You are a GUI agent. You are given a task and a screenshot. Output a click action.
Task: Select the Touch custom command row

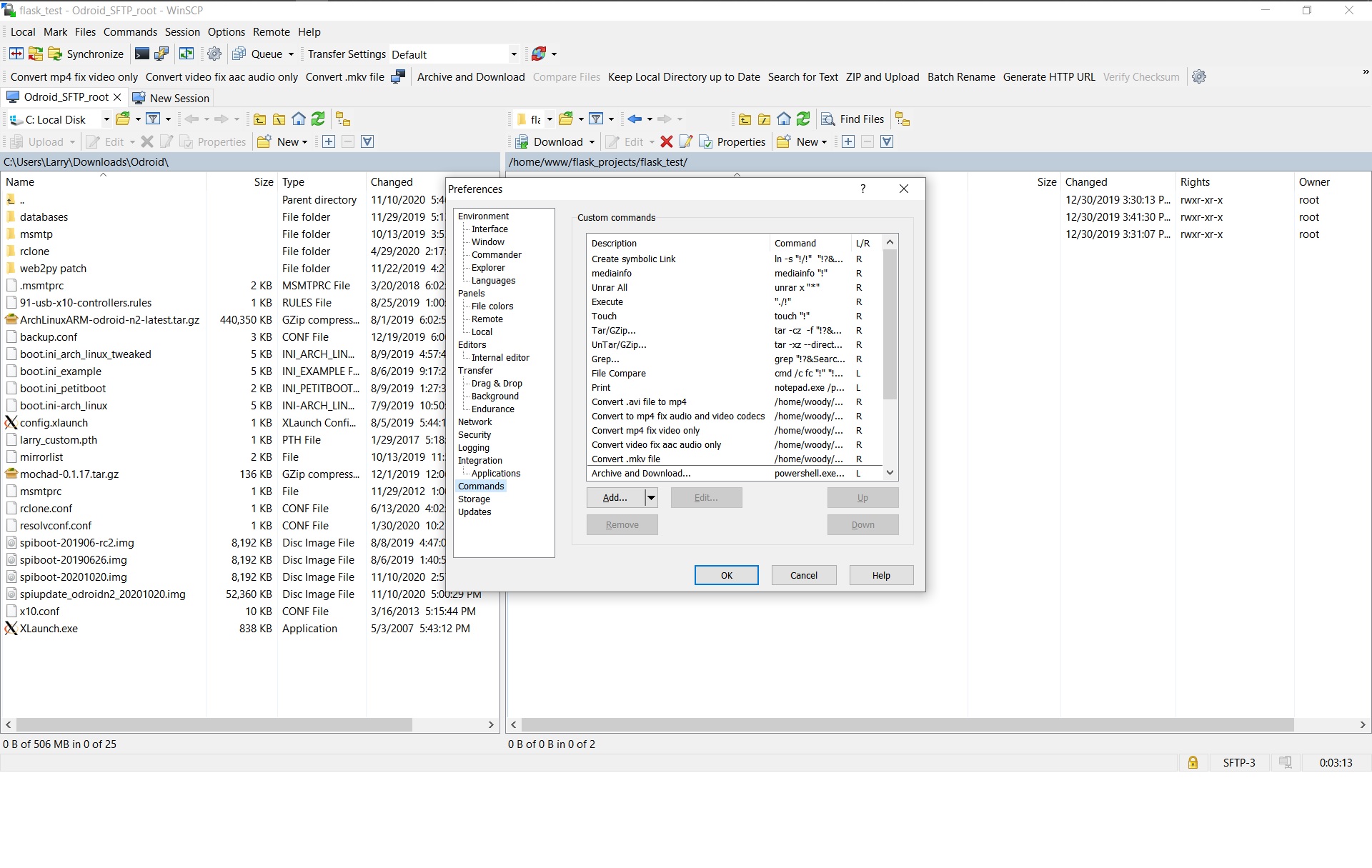(604, 316)
